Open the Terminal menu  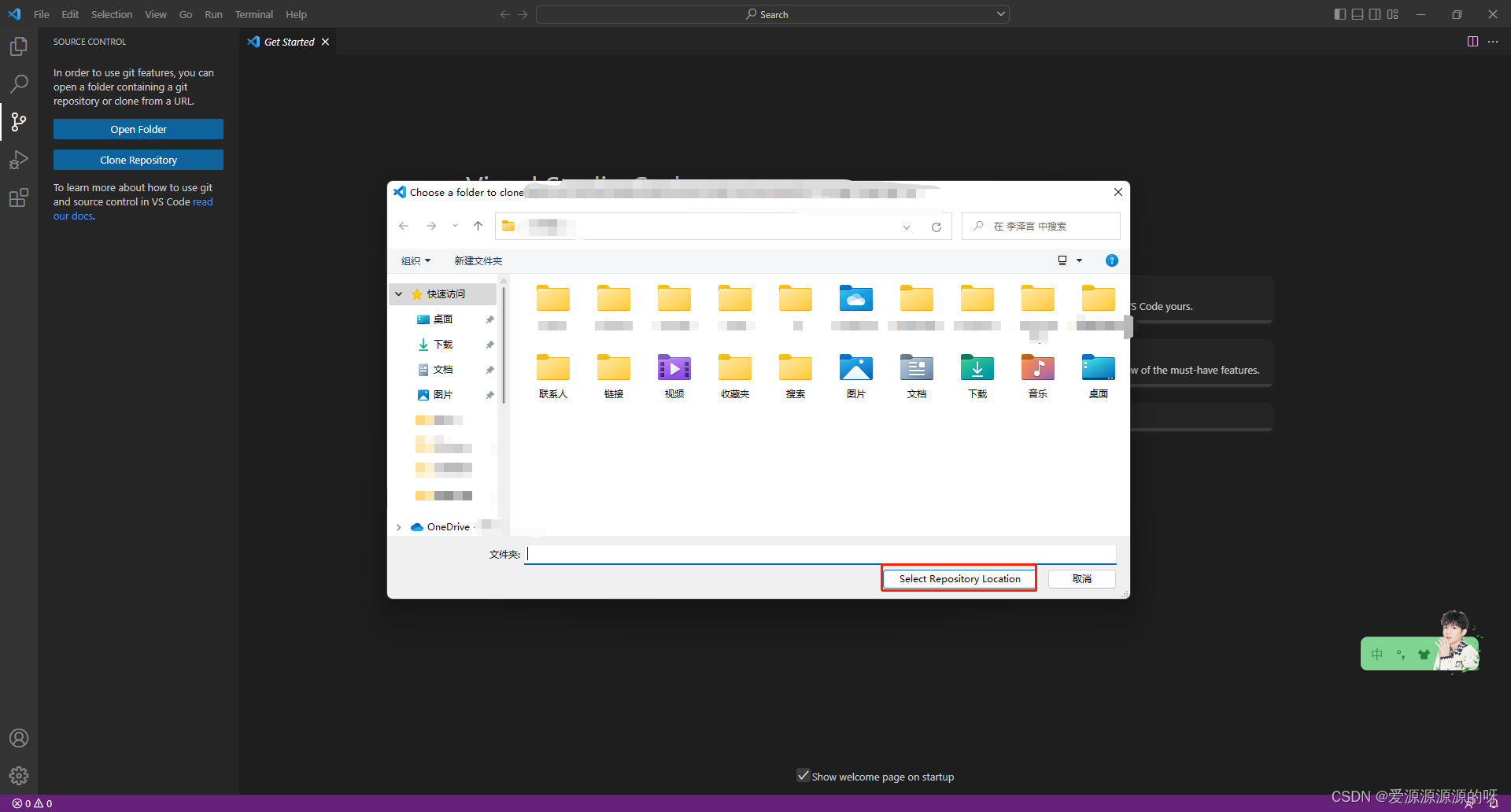pos(253,14)
